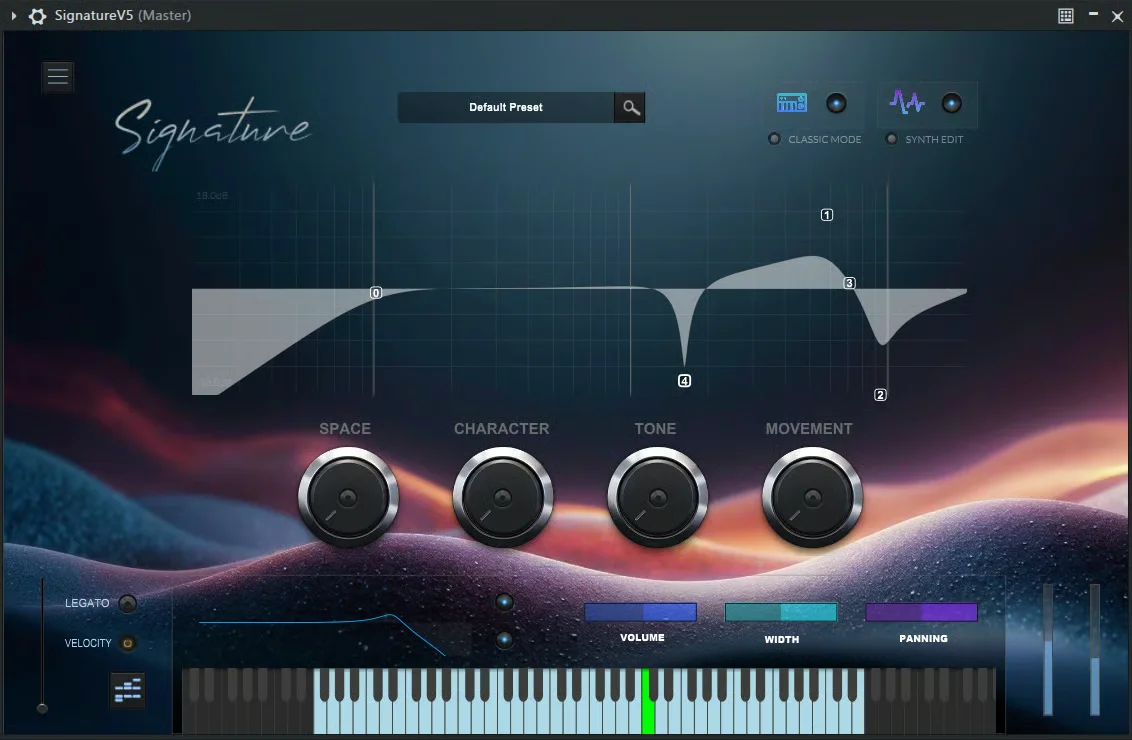Select EQ band marker 2 on the spectrum display
The width and height of the screenshot is (1132, 740).
coord(881,394)
